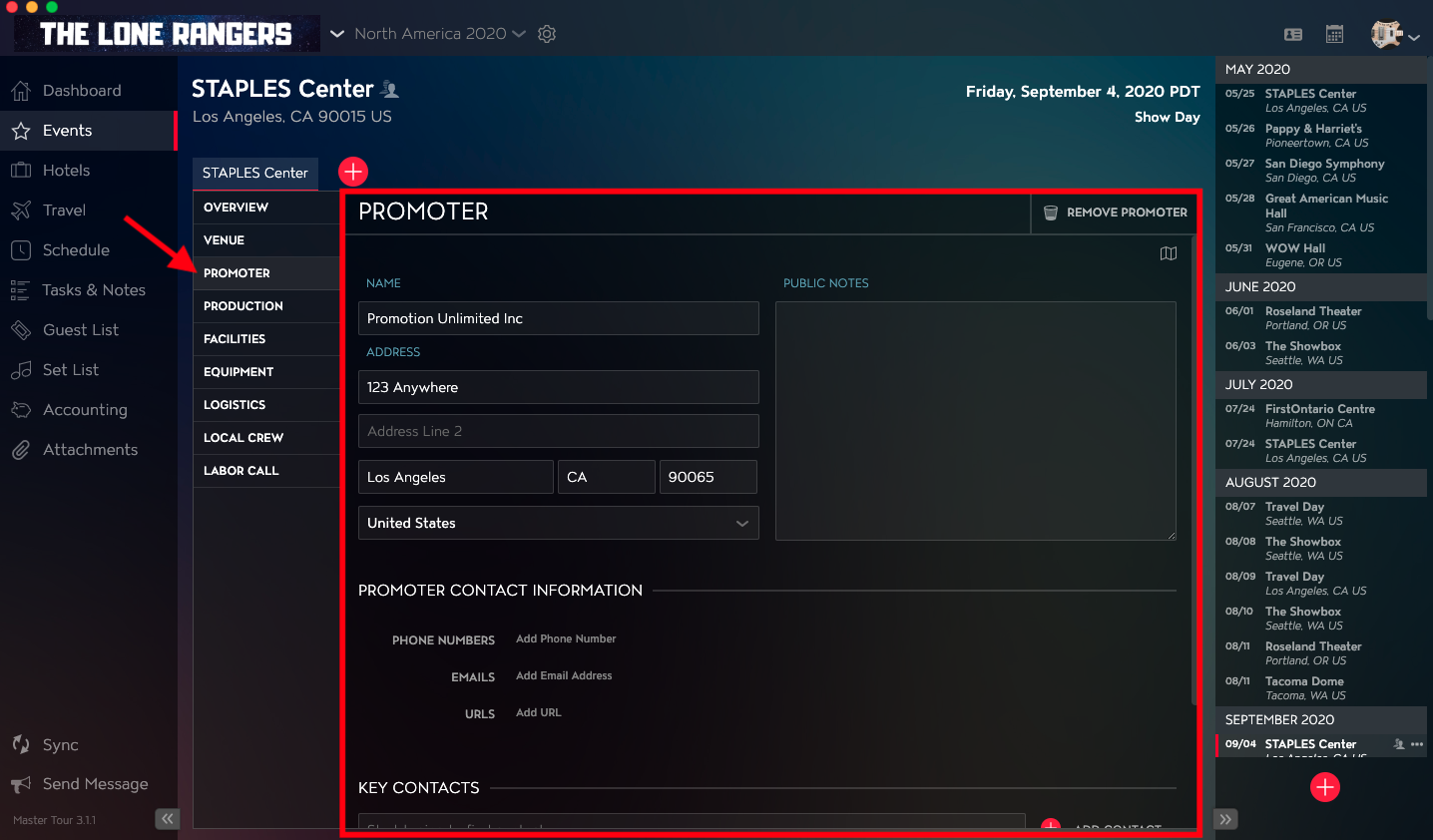The image size is (1433, 840).
Task: Open the calendar icon in top bar
Action: [1334, 34]
